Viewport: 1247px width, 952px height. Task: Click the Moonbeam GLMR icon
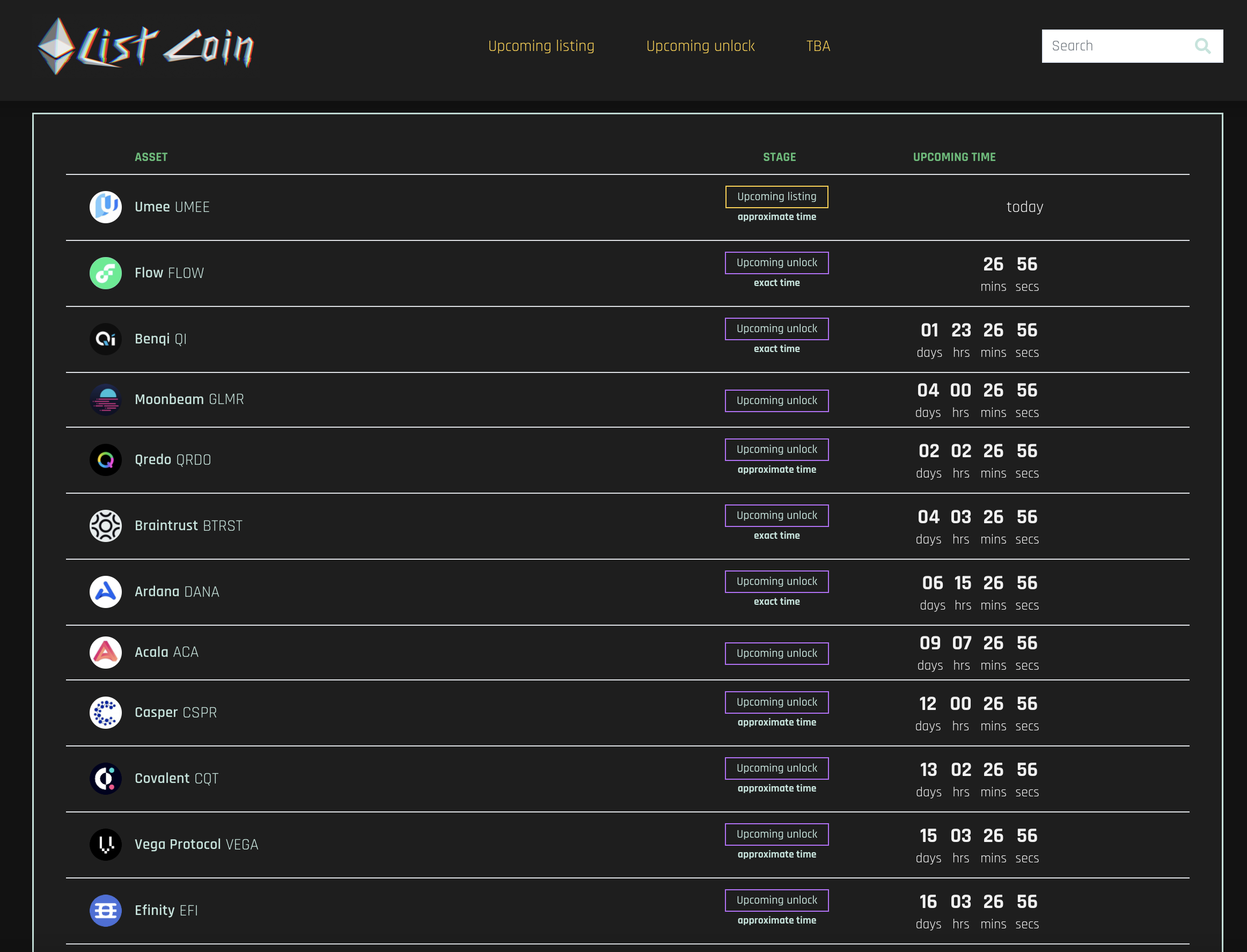105,399
